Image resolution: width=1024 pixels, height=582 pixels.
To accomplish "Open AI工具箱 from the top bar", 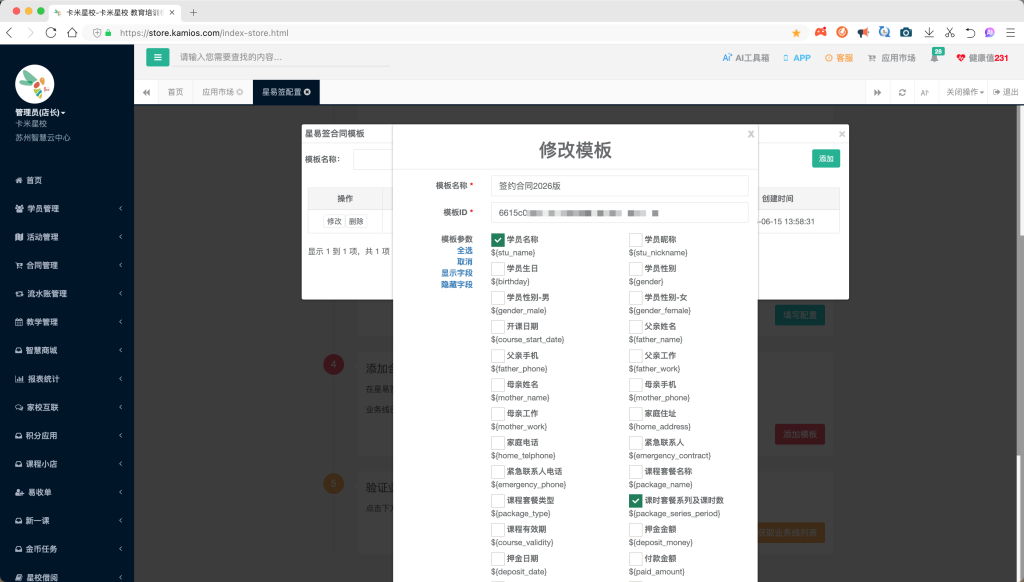I will 746,58.
